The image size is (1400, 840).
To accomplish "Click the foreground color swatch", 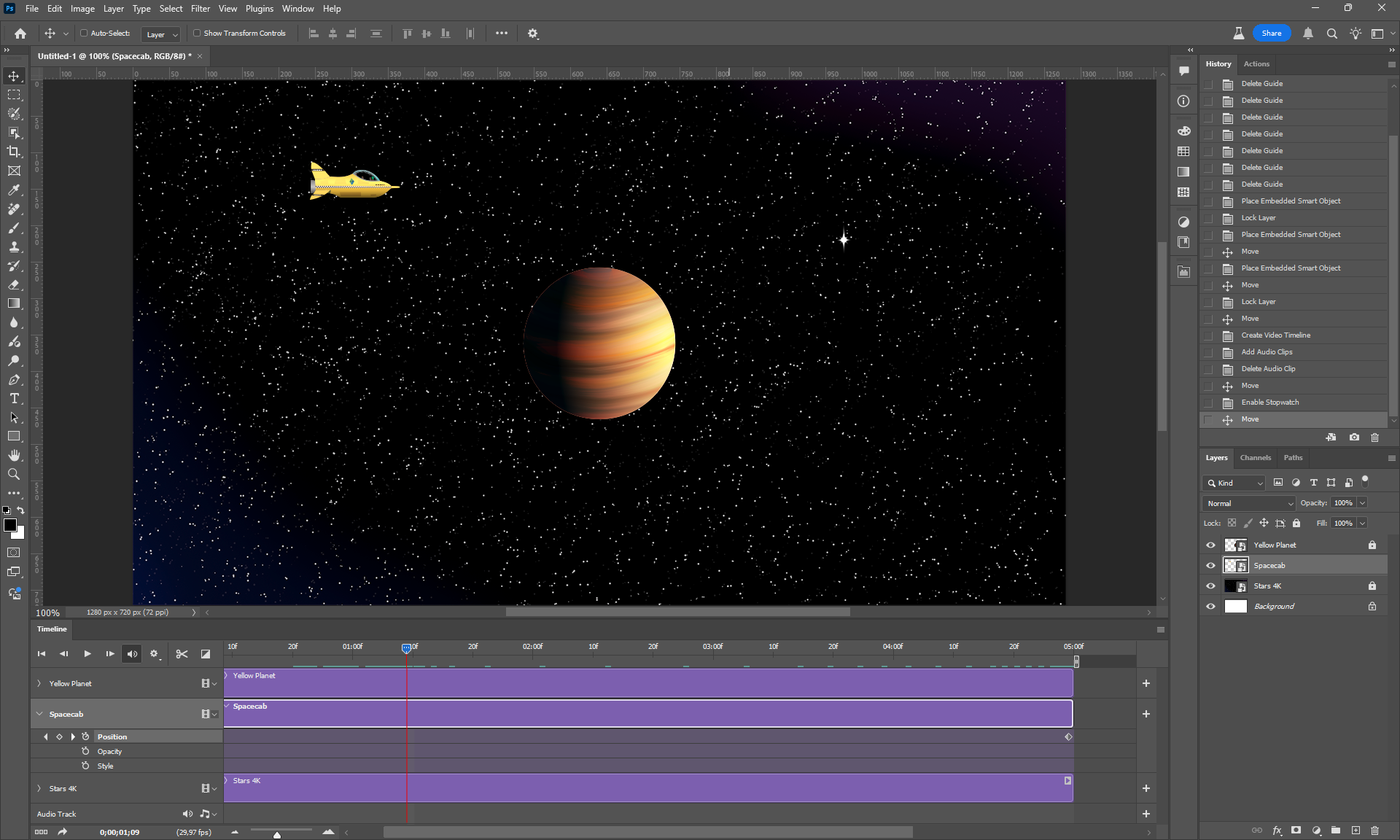I will [x=10, y=526].
